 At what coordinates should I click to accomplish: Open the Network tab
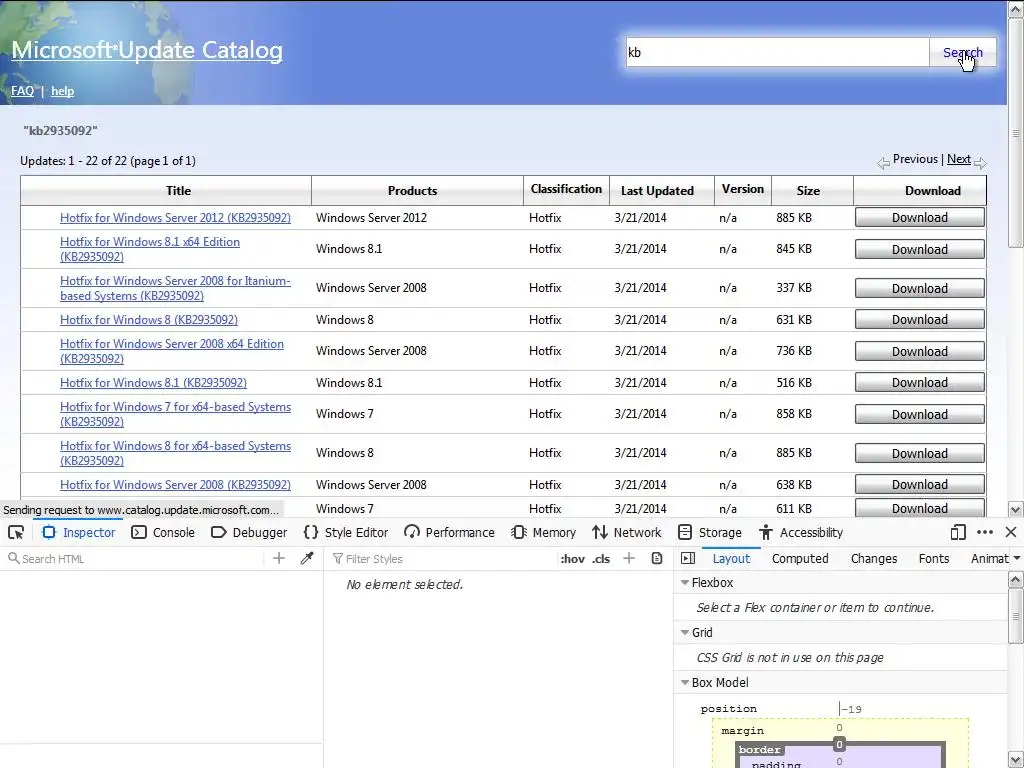(627, 532)
